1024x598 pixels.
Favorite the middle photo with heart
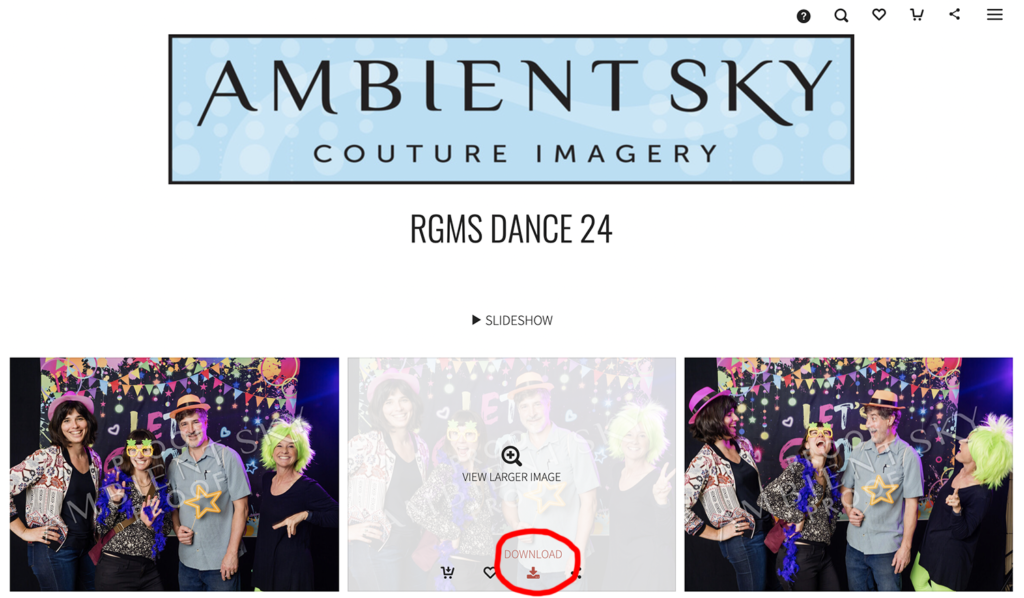point(490,573)
